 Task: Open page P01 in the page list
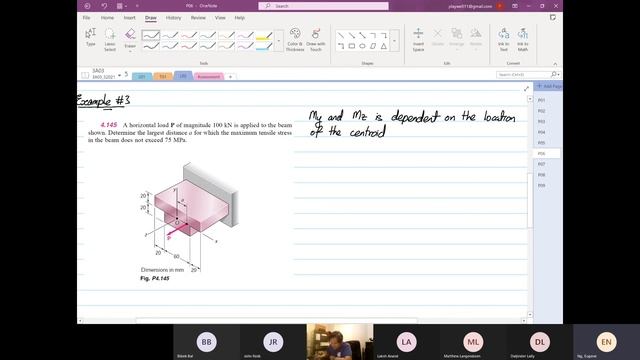(x=542, y=100)
